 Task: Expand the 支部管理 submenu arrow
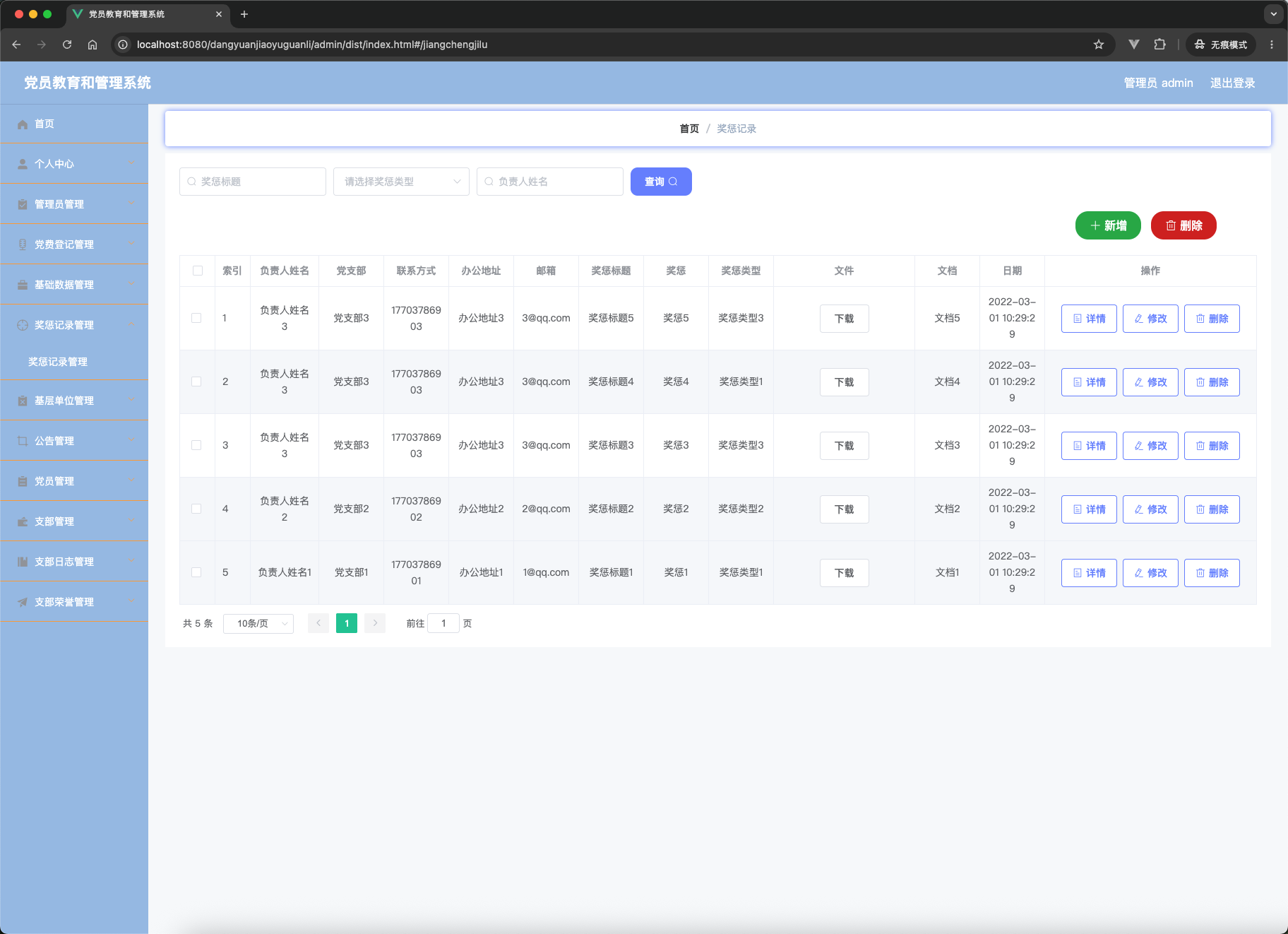tap(131, 521)
